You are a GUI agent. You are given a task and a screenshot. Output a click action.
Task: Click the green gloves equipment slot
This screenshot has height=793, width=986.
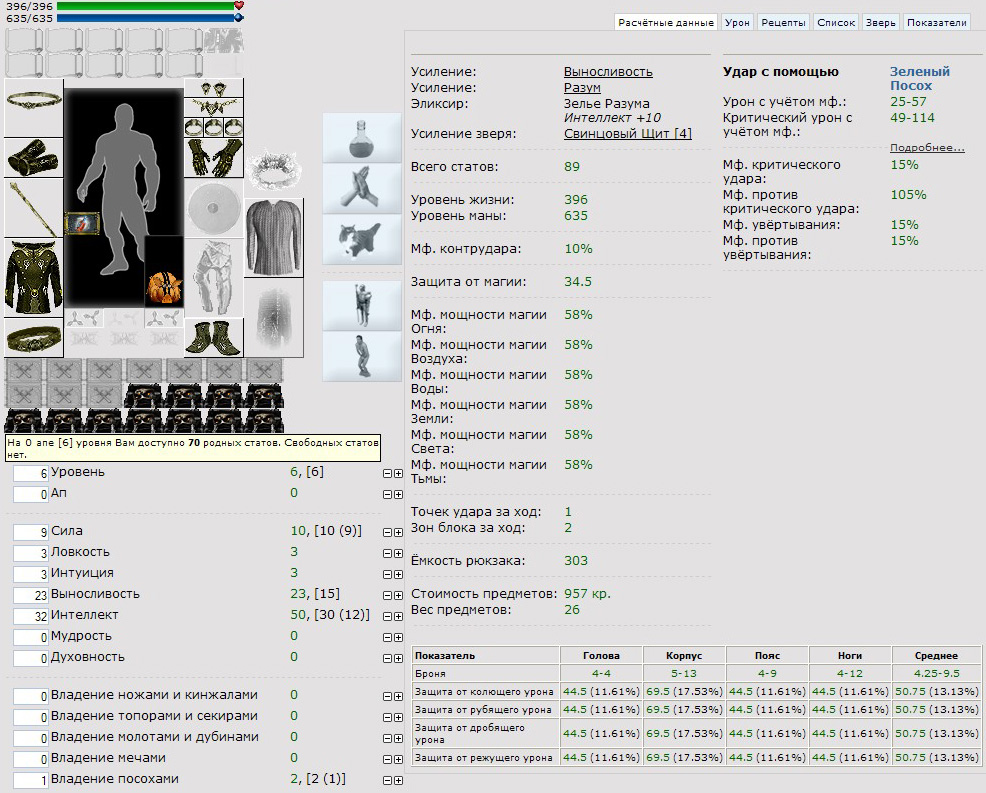(214, 158)
